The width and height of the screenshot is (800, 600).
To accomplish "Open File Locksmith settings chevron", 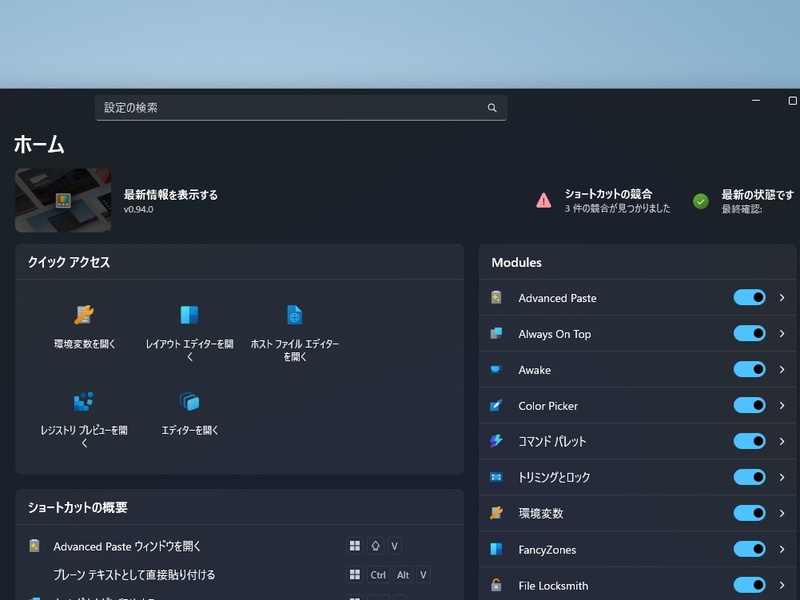I will (x=782, y=585).
